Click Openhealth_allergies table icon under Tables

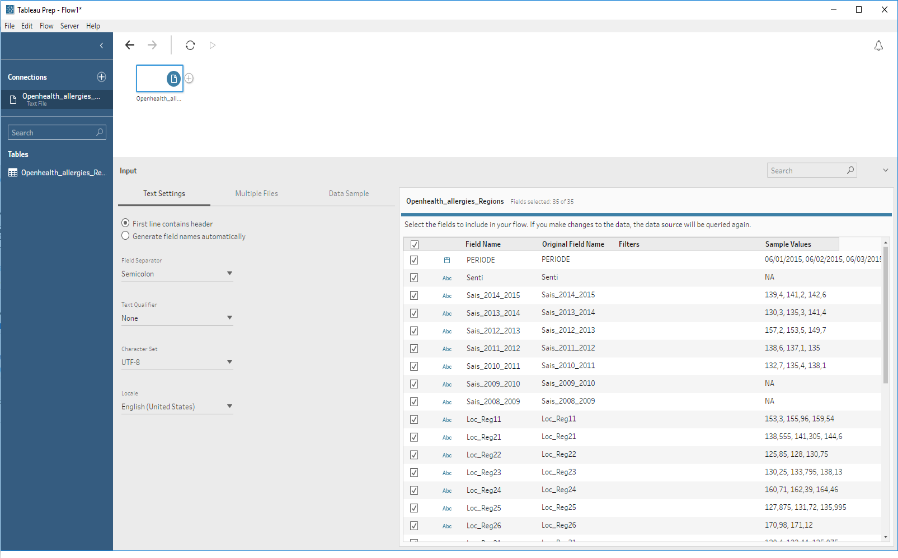point(13,172)
